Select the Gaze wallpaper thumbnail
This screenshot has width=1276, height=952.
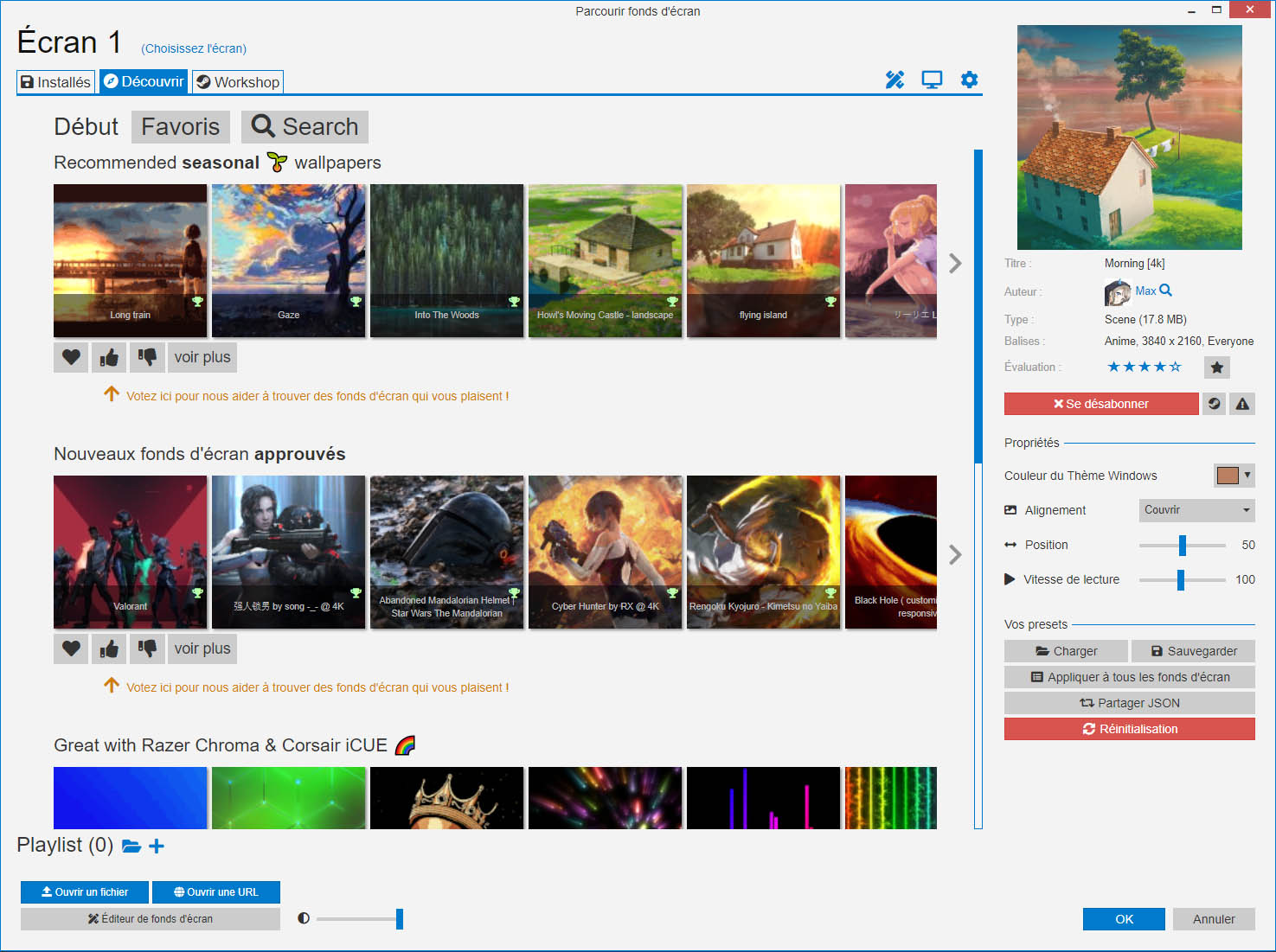(x=289, y=260)
